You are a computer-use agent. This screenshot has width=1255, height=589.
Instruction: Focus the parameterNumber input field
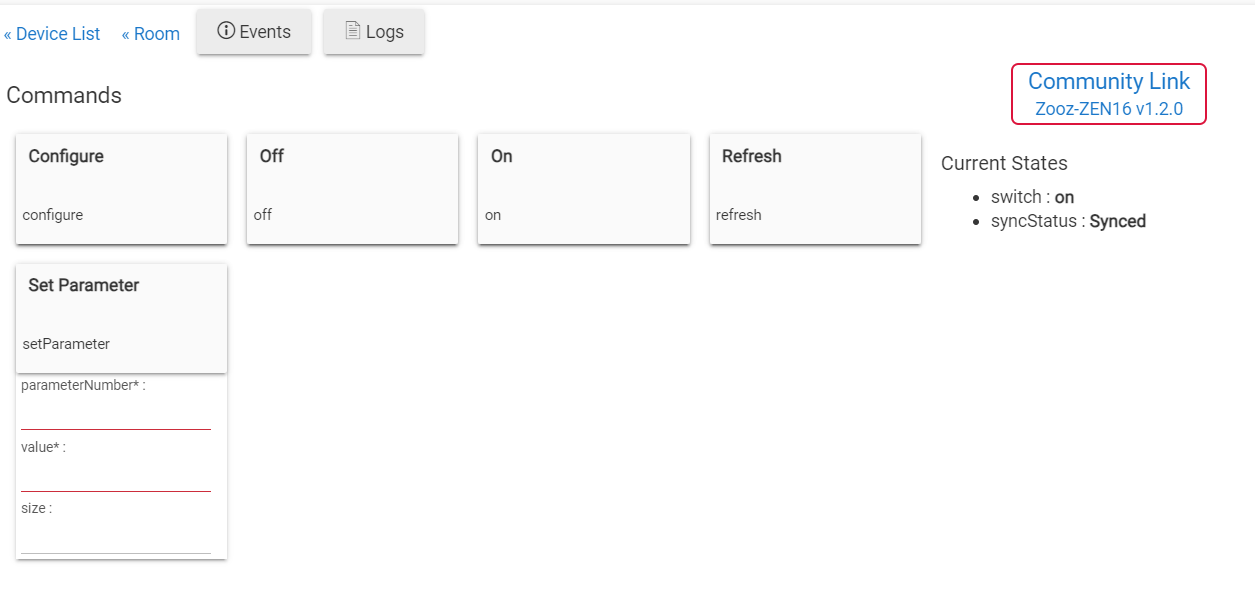[x=116, y=415]
